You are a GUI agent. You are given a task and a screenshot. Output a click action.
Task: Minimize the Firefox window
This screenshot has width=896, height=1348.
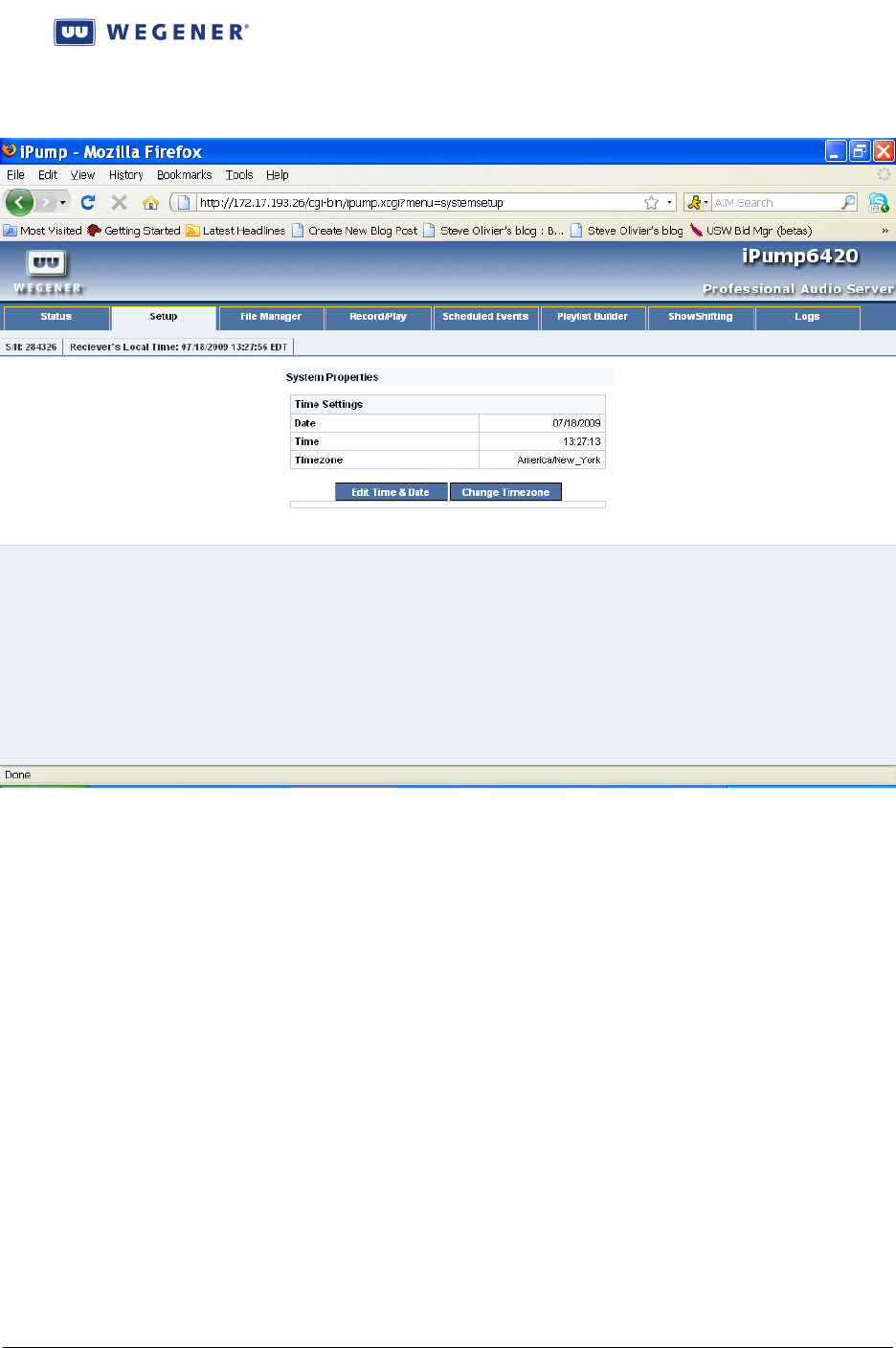coord(837,150)
